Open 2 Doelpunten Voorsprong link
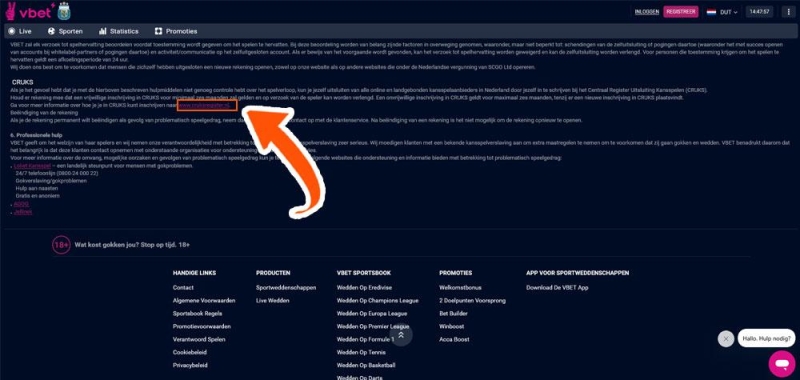This screenshot has height=380, width=800. (x=472, y=300)
